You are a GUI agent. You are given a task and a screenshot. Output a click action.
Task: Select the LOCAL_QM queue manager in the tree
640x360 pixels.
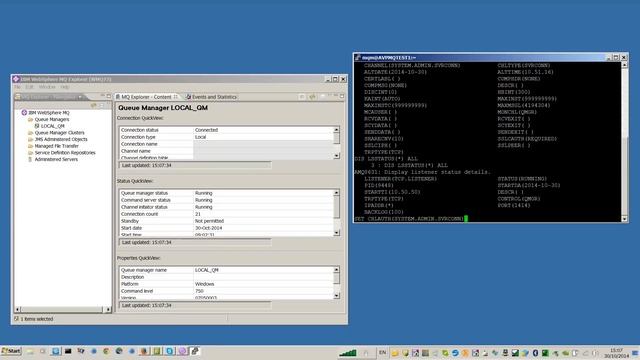(53, 126)
